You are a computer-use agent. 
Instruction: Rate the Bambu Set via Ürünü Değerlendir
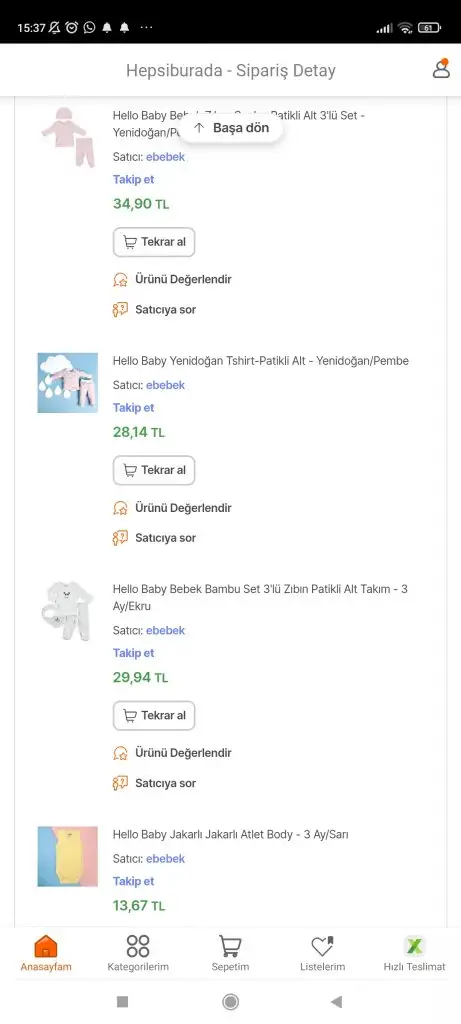coord(172,753)
